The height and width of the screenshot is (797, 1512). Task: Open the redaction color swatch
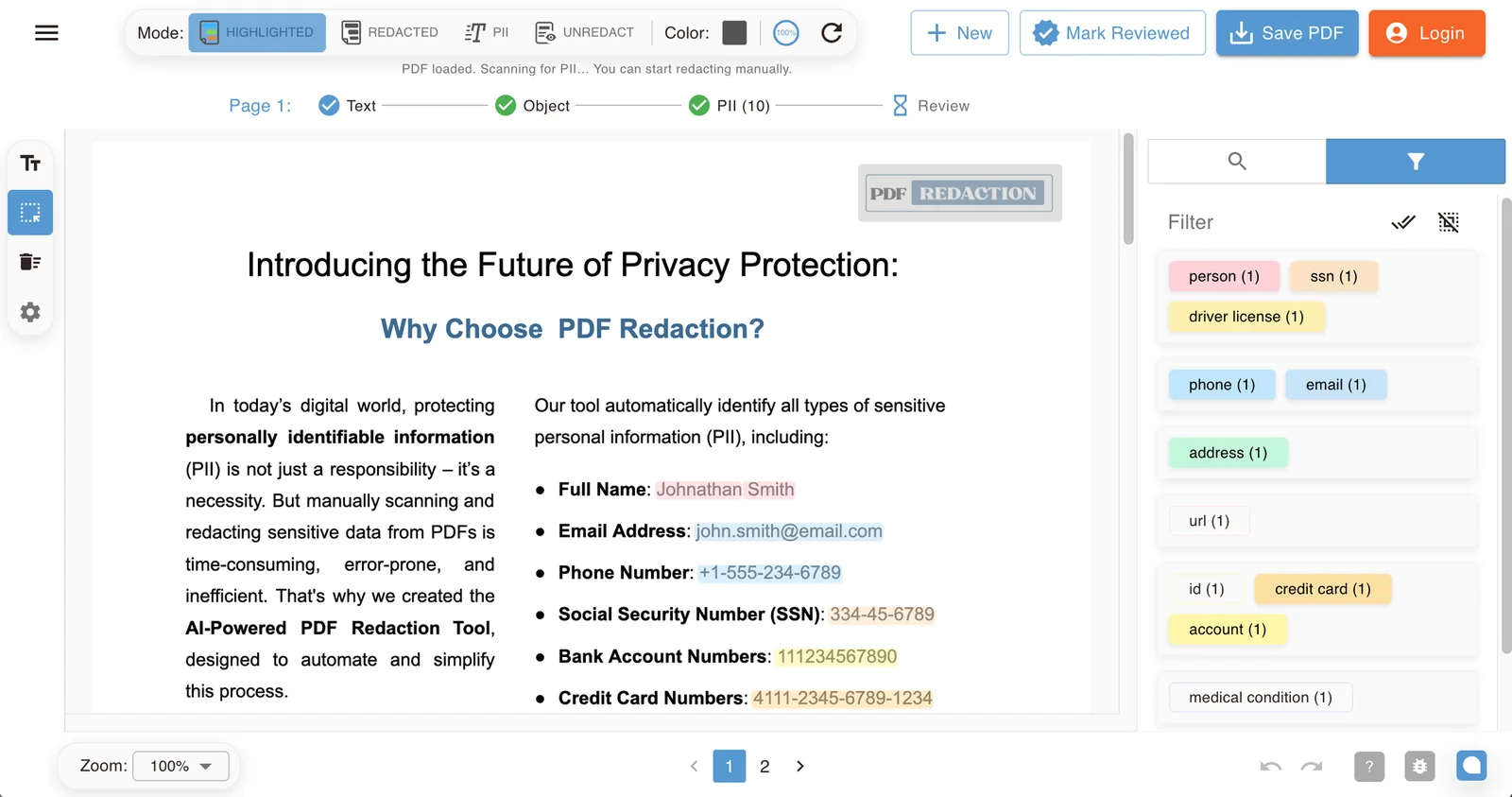(734, 33)
